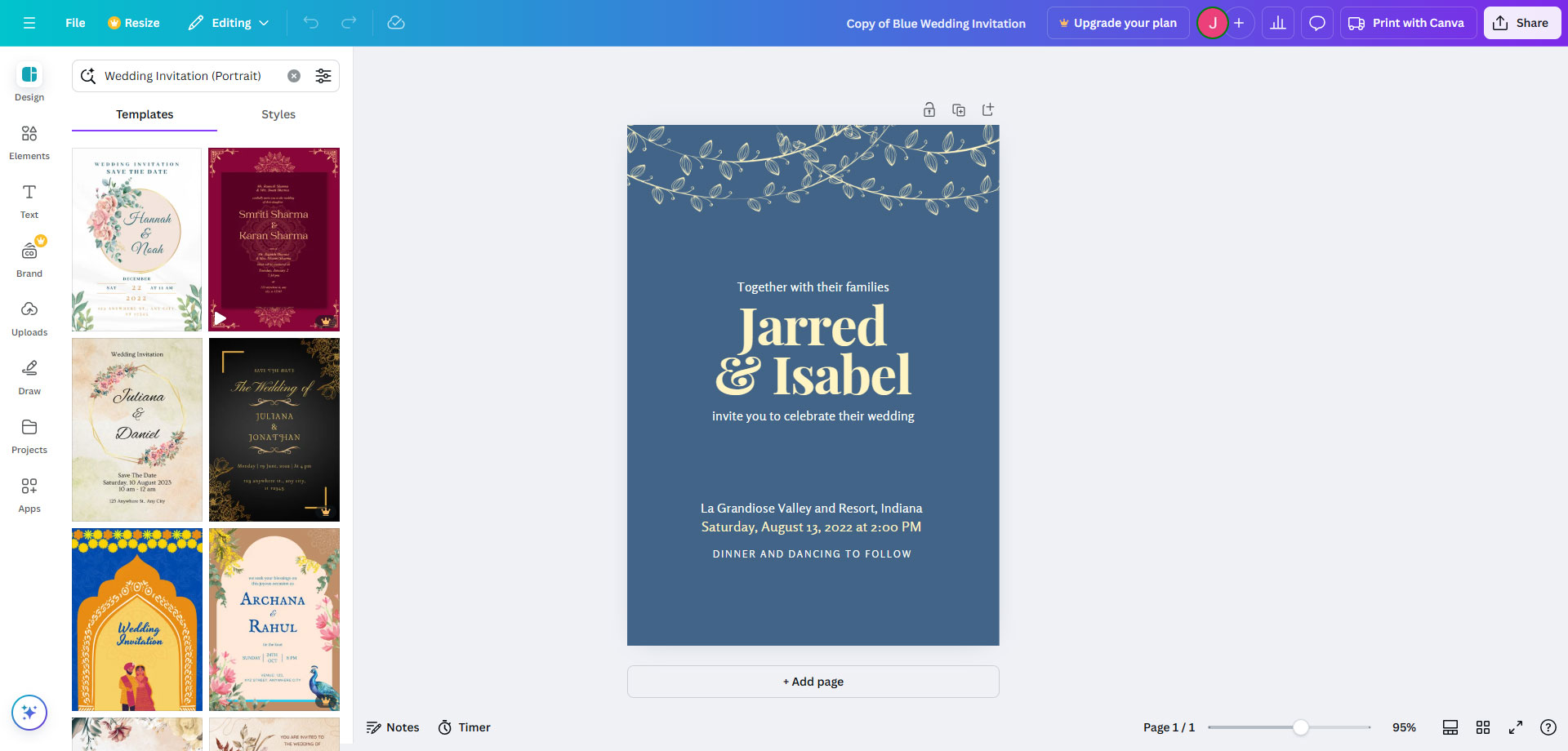Image resolution: width=1568 pixels, height=751 pixels.
Task: Expand the Editing mode dropdown
Action: tap(229, 23)
